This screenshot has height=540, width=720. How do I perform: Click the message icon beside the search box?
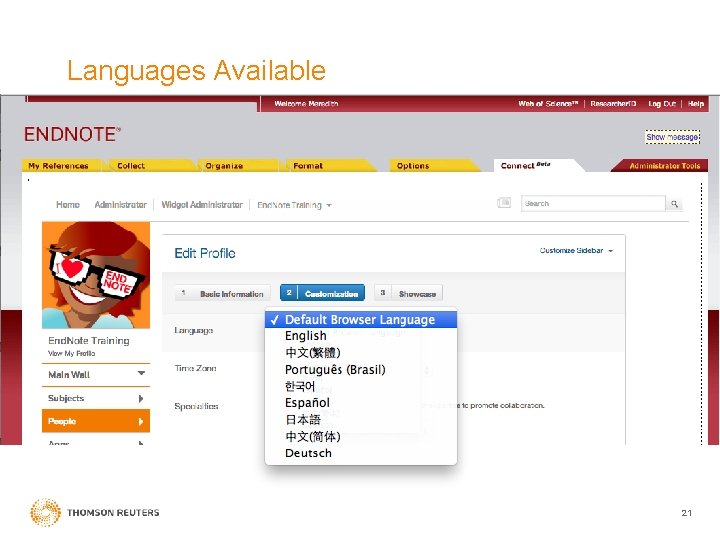point(504,202)
